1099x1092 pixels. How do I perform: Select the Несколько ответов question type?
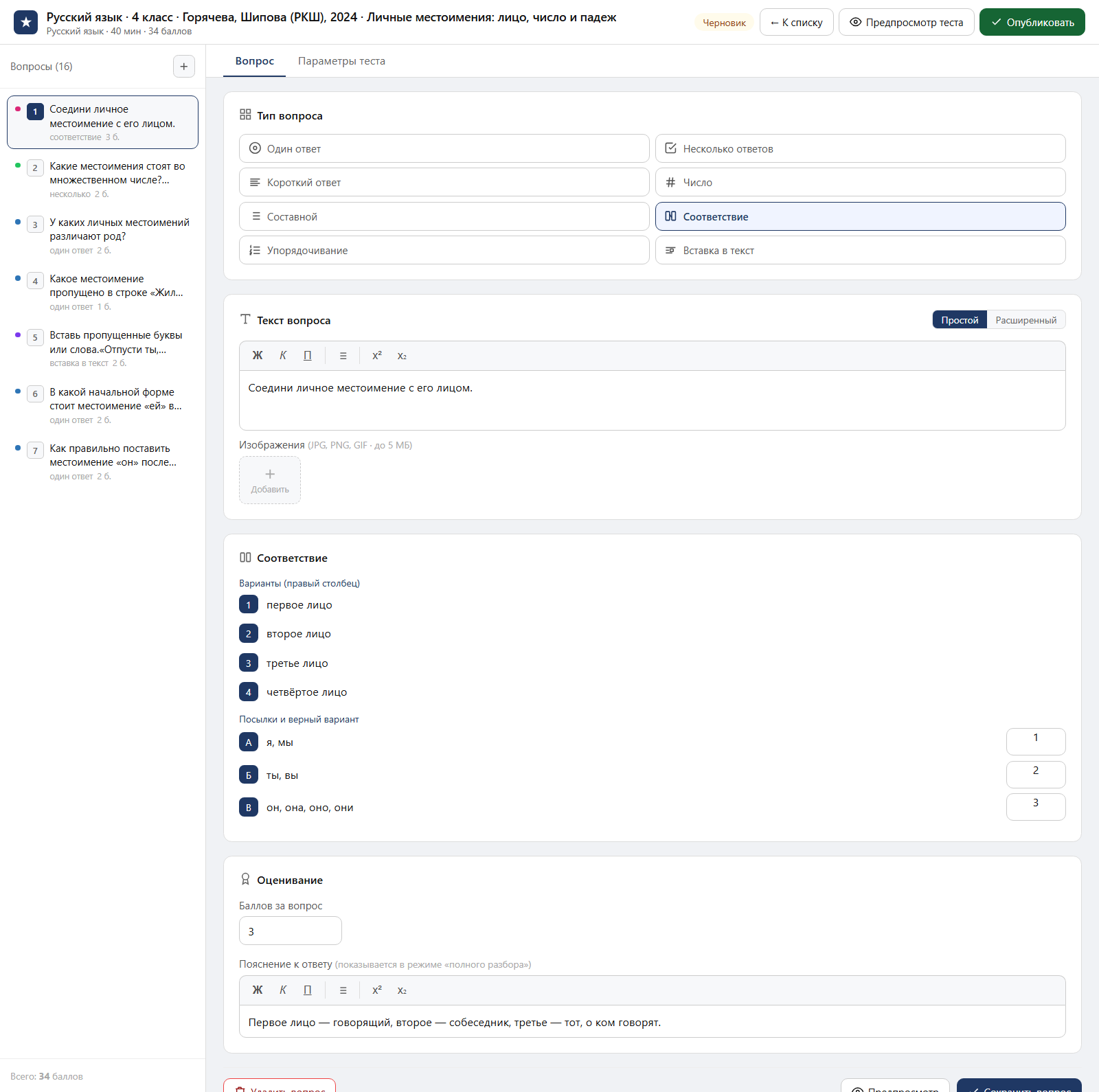click(861, 148)
